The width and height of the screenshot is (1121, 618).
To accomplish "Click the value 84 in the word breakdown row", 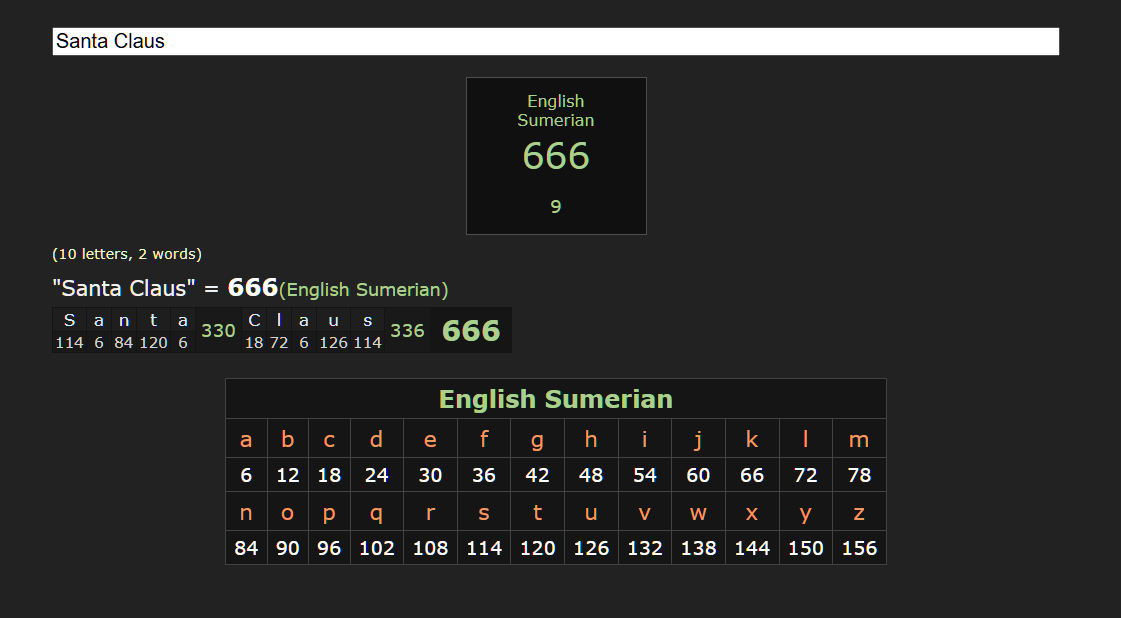I will point(124,343).
